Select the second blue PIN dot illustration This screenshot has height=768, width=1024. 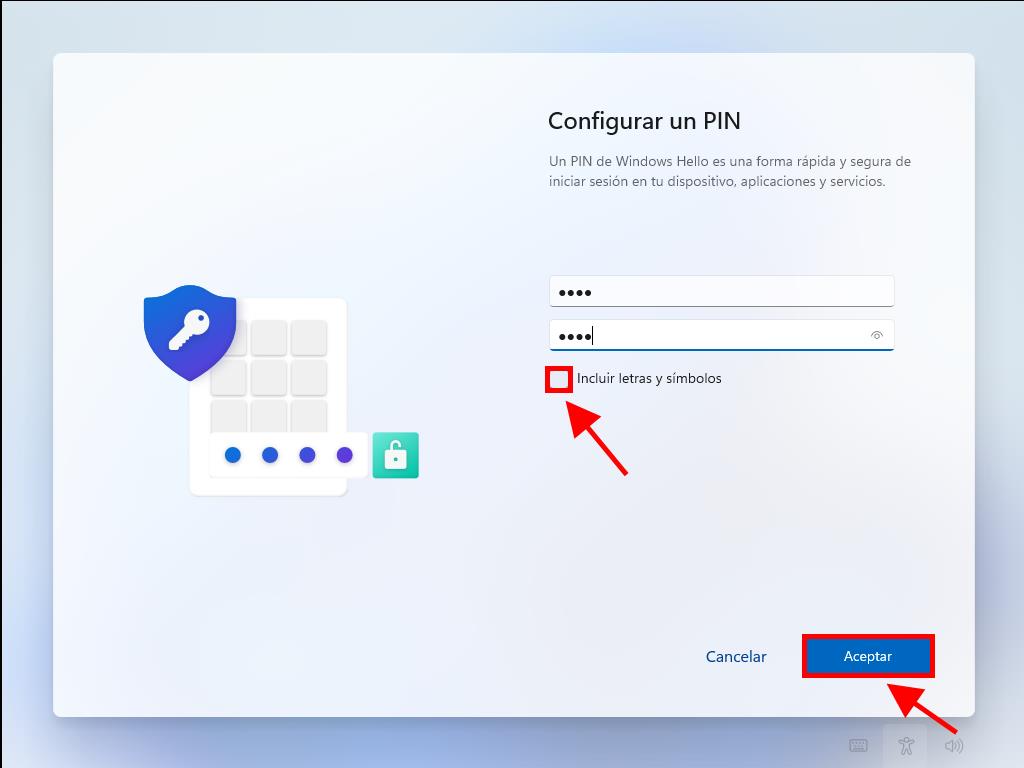pyautogui.click(x=270, y=455)
